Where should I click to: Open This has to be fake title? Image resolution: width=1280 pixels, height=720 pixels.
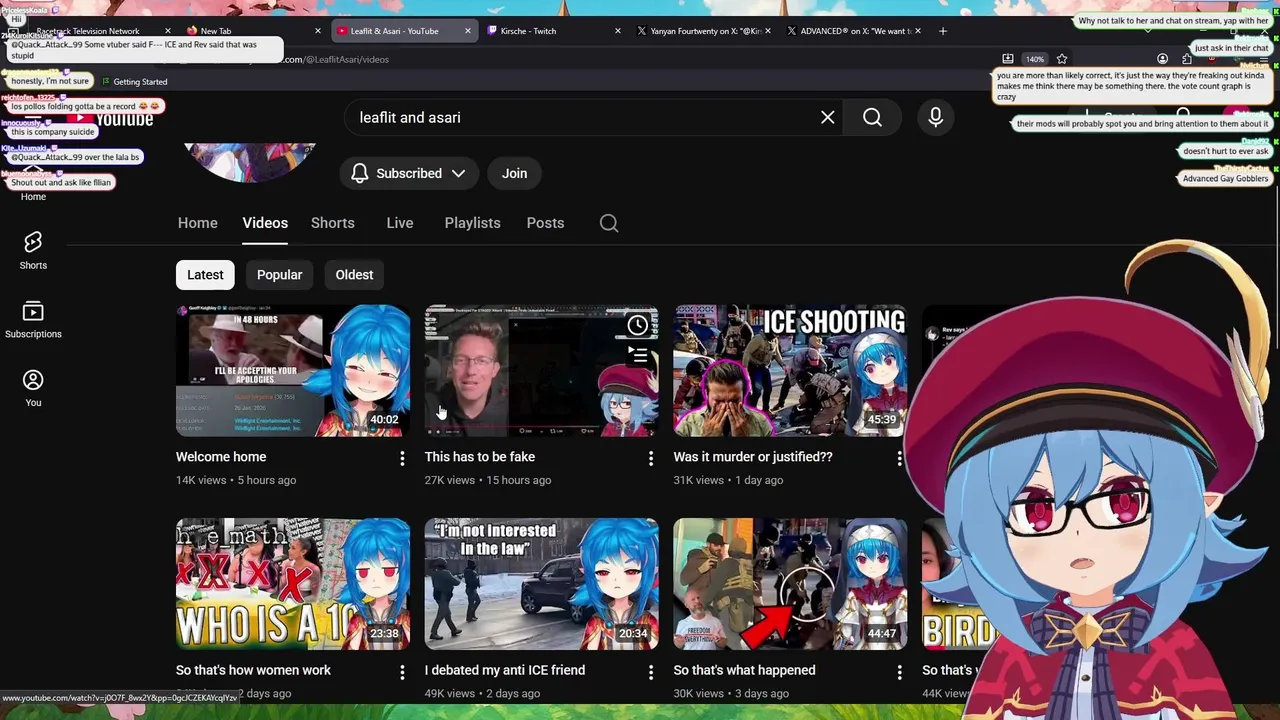(480, 457)
